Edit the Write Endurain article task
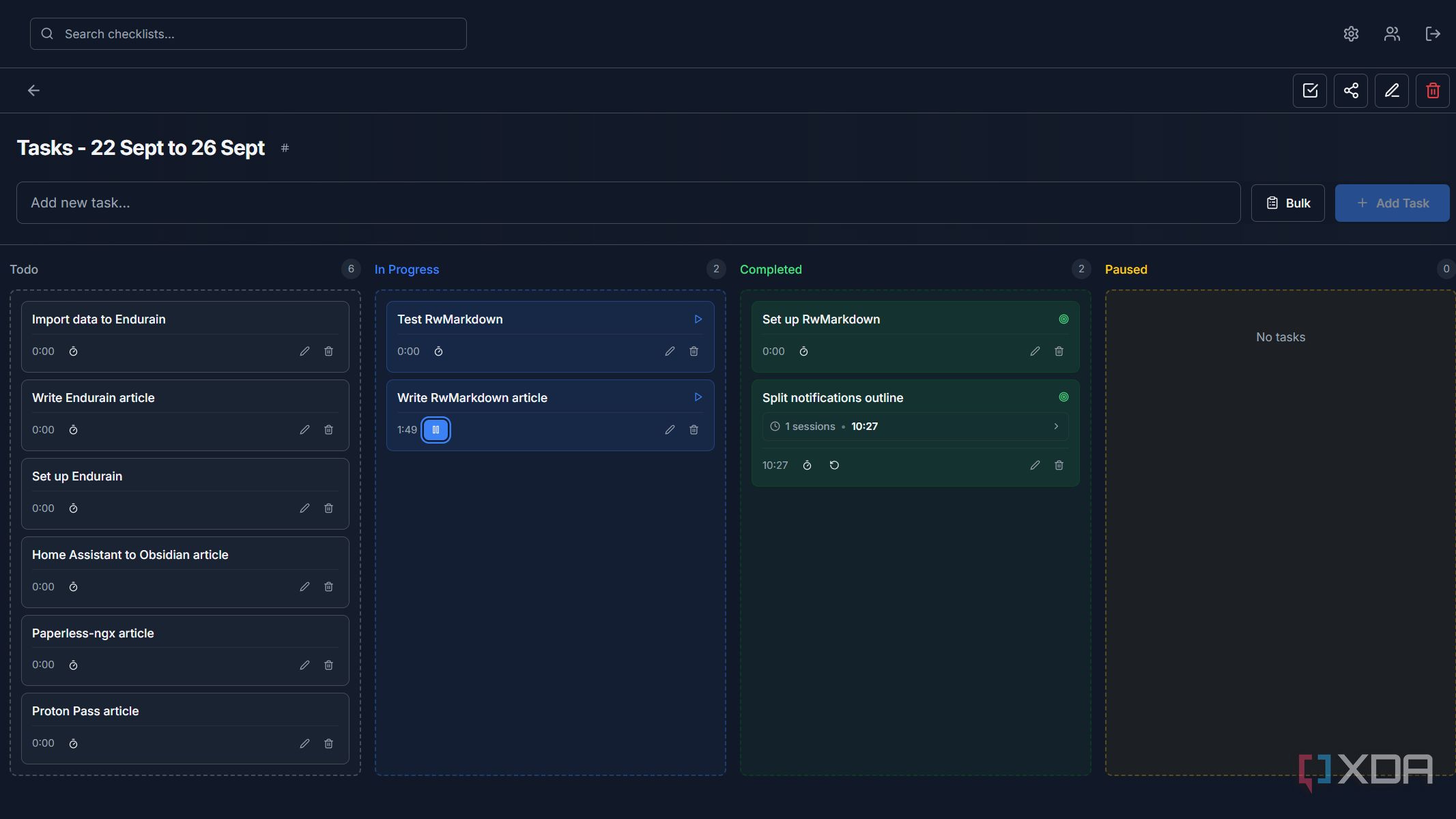The width and height of the screenshot is (1456, 819). tap(304, 430)
